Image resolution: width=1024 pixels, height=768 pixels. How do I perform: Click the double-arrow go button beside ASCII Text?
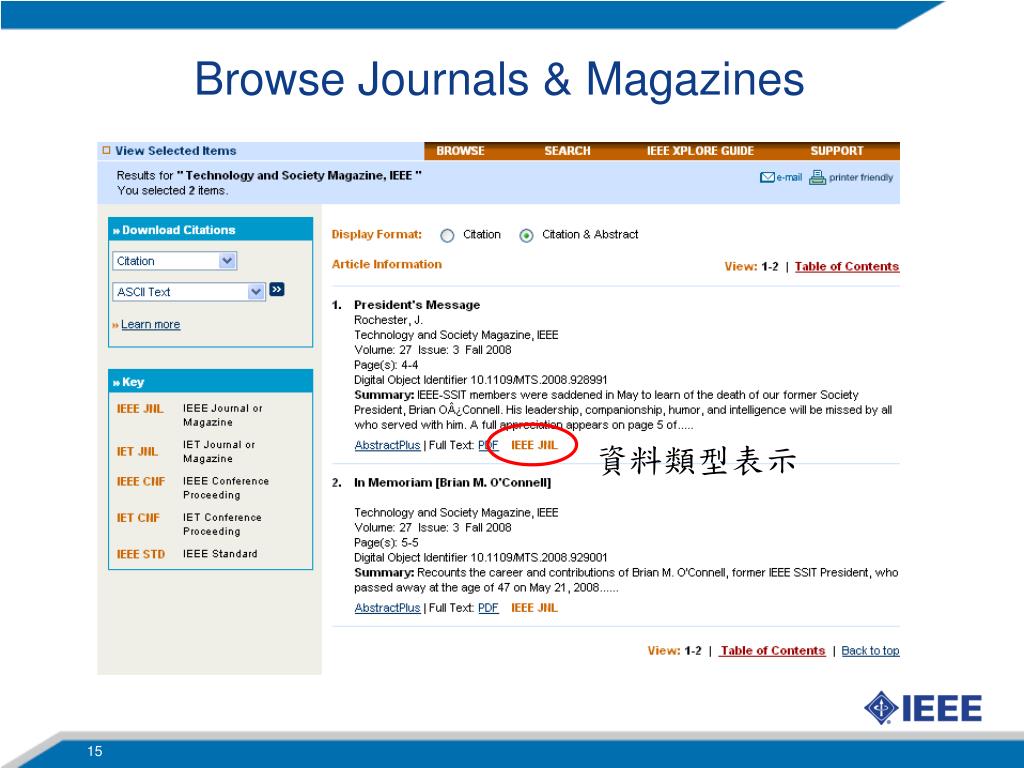(277, 289)
